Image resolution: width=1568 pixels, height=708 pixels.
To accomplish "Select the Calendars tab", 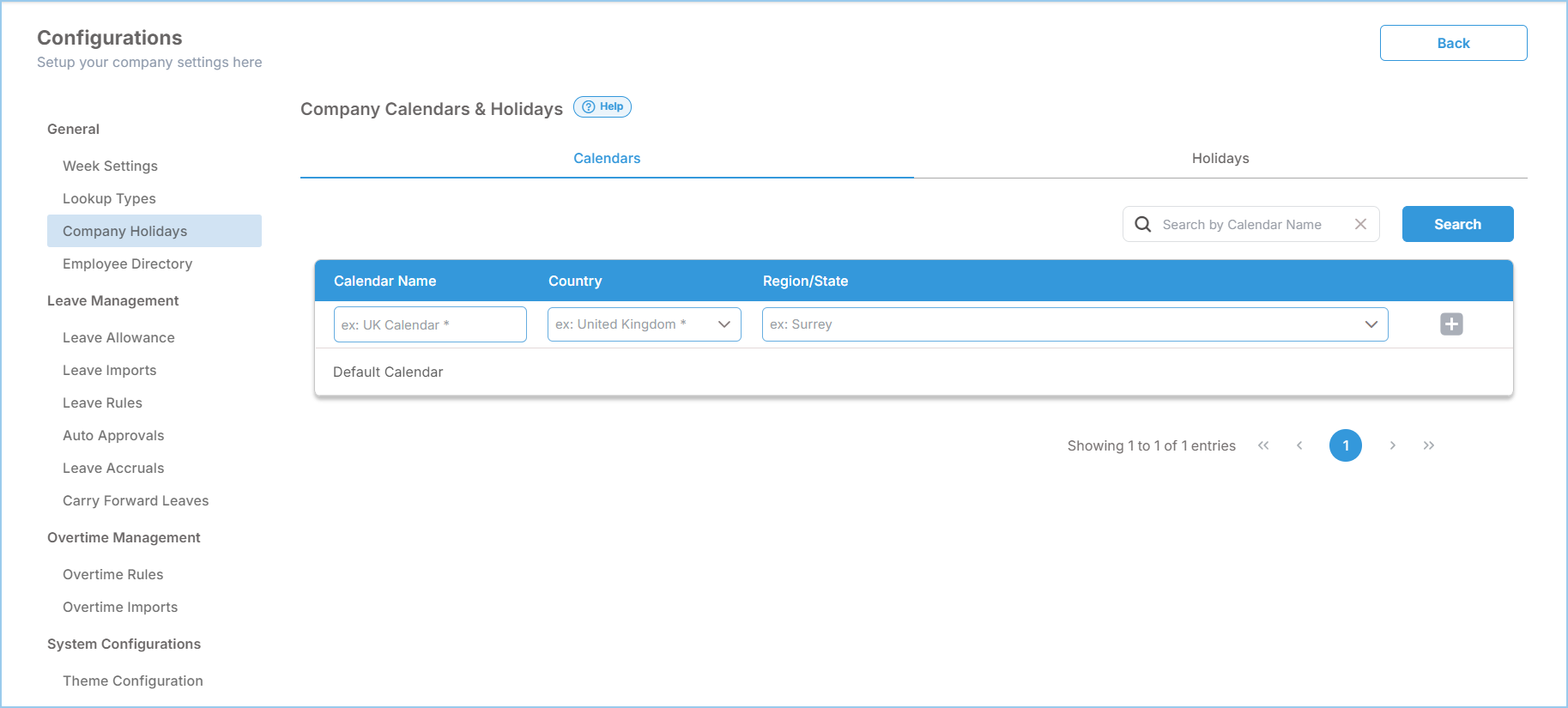I will 607,159.
